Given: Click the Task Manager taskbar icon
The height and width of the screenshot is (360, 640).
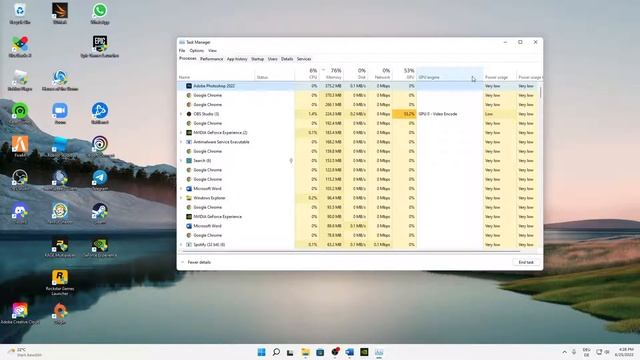Looking at the screenshot, I should [x=379, y=352].
